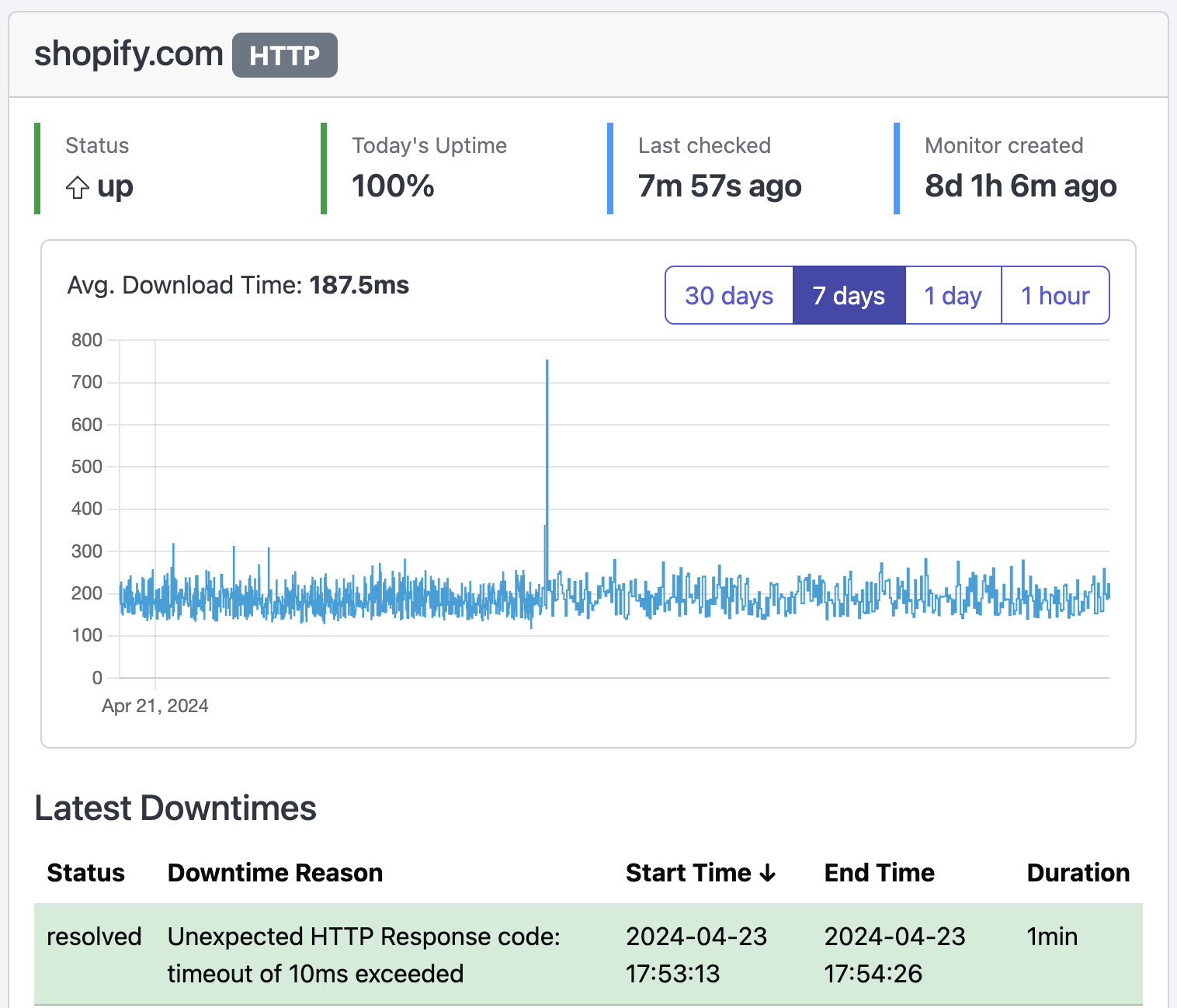Click the Status column header
The height and width of the screenshot is (1008, 1177).
pyautogui.click(x=85, y=873)
